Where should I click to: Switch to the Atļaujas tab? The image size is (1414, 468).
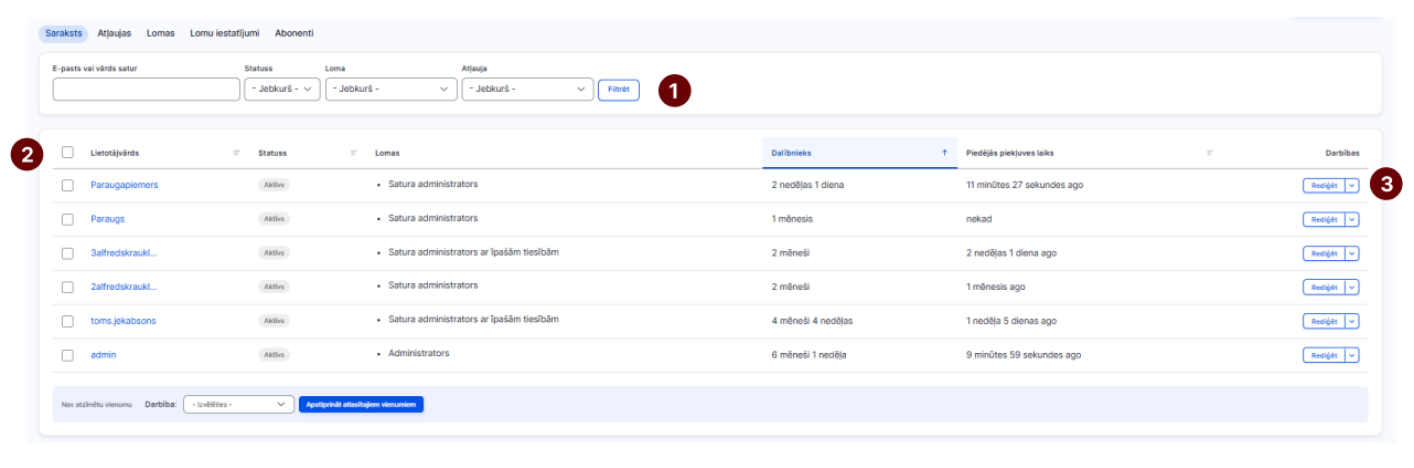point(114,33)
